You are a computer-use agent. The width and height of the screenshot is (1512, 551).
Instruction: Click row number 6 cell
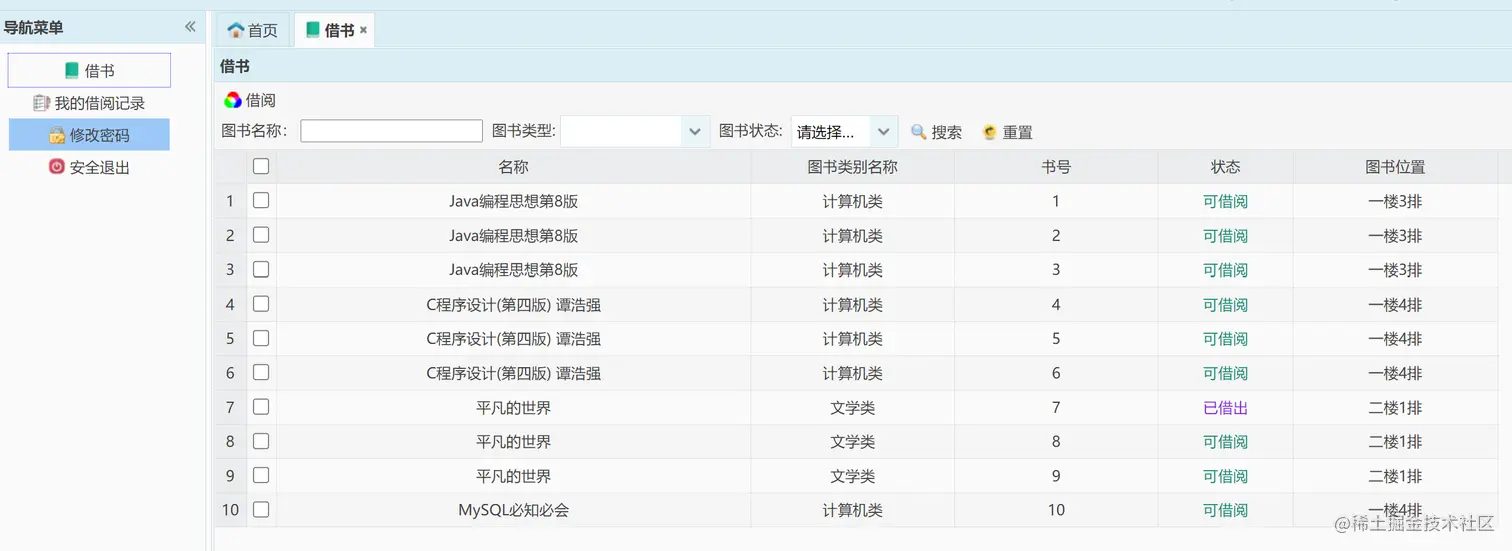pyautogui.click(x=230, y=373)
